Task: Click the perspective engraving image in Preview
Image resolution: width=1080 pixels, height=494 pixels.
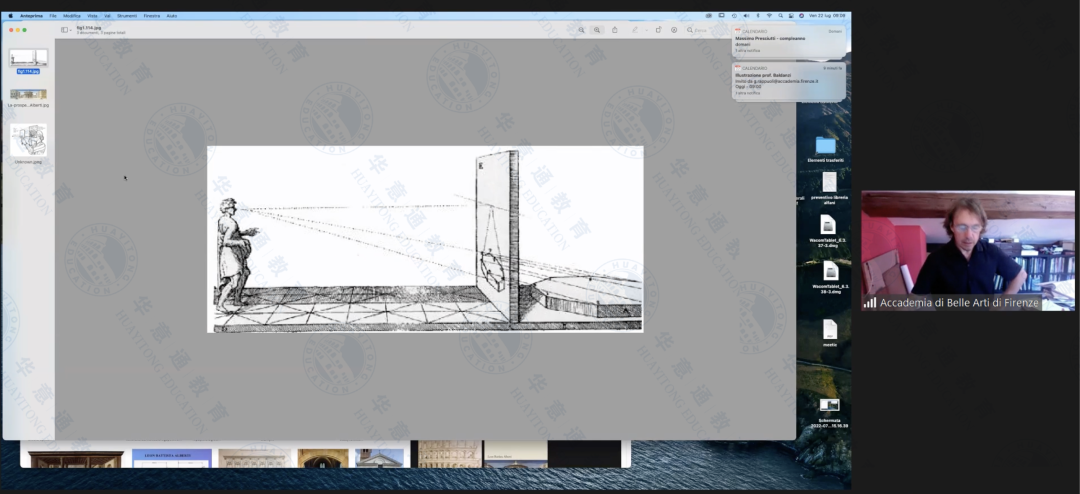Action: point(425,238)
